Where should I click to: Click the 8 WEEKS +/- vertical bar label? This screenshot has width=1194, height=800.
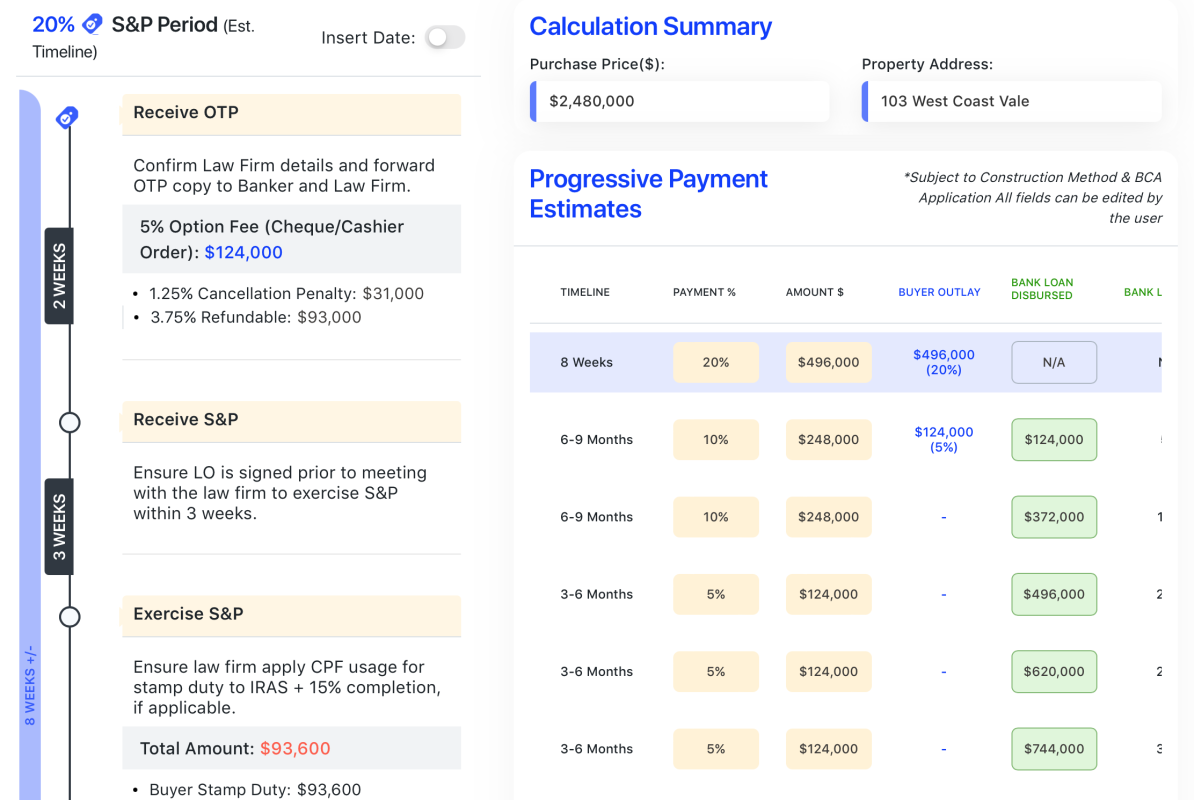pos(30,685)
